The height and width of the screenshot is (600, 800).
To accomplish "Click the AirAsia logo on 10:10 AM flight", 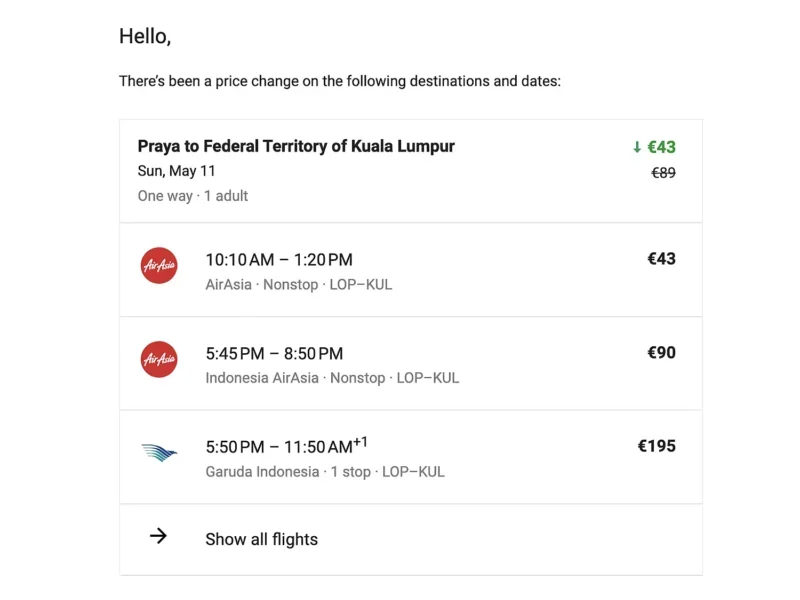I will click(x=159, y=265).
